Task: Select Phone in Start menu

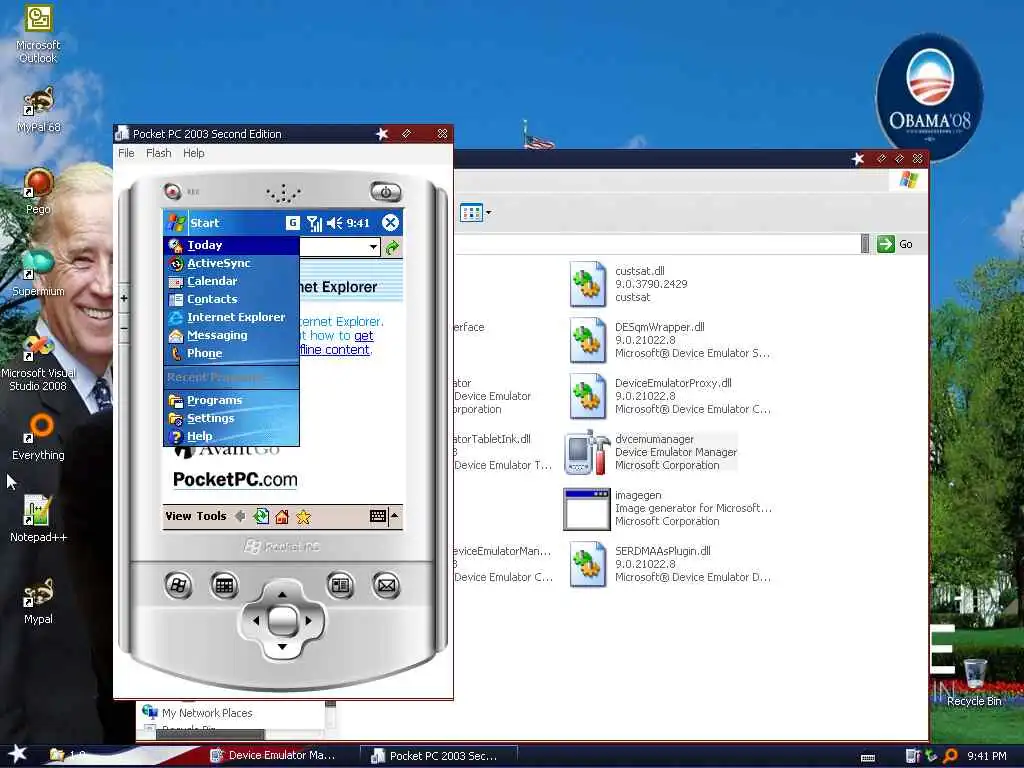Action: point(231,353)
